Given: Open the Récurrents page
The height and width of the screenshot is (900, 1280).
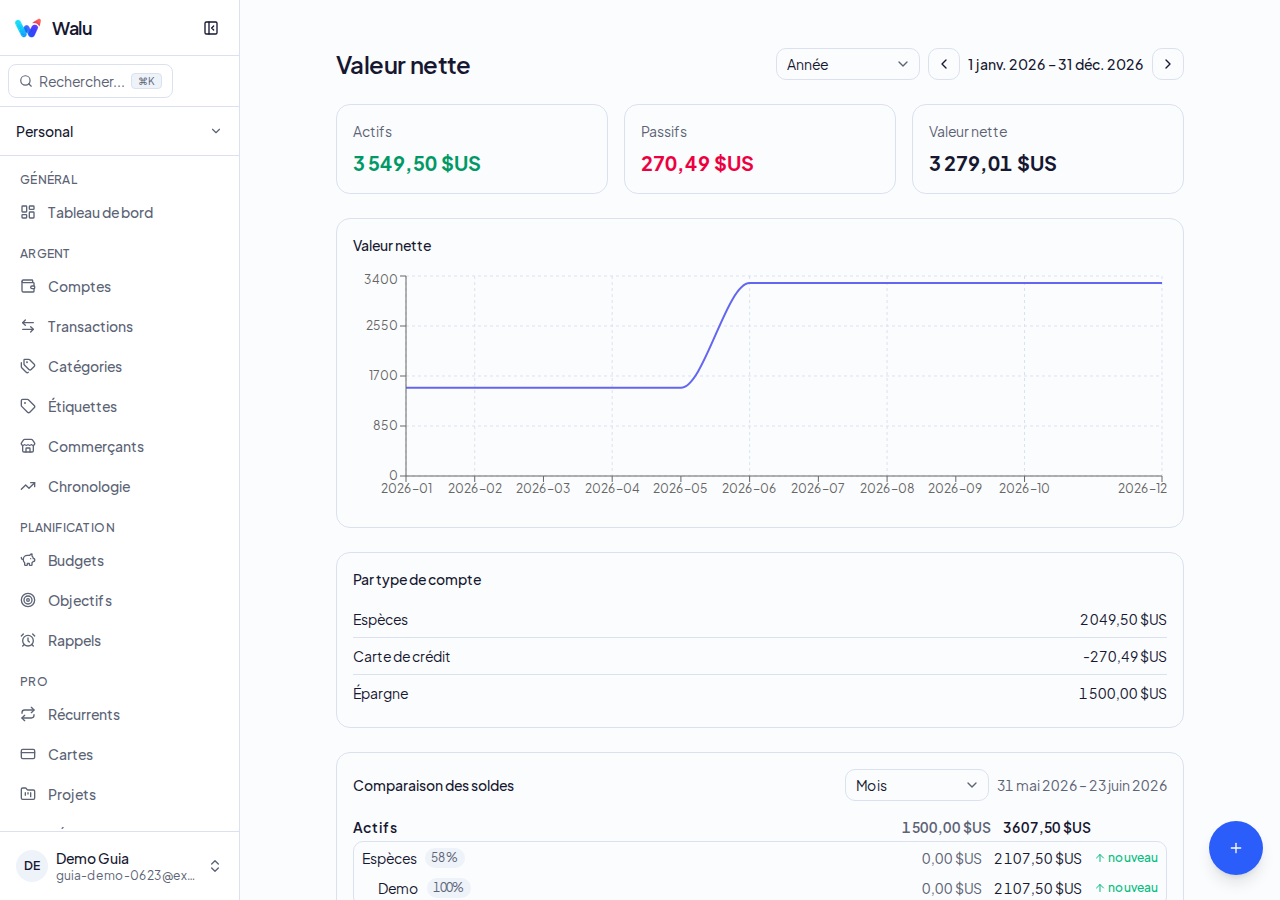Looking at the screenshot, I should [120, 714].
